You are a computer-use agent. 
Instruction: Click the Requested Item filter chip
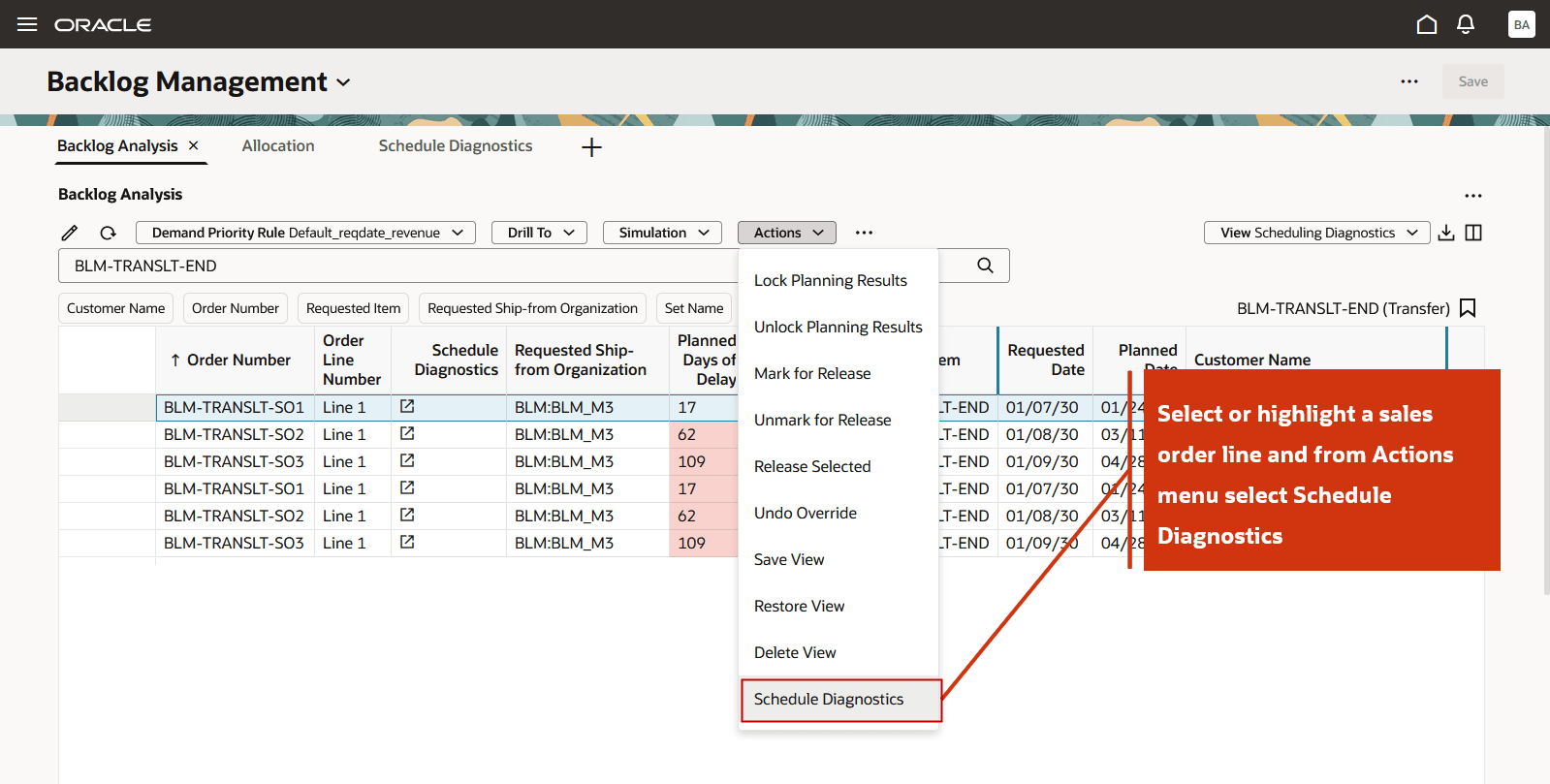(353, 308)
